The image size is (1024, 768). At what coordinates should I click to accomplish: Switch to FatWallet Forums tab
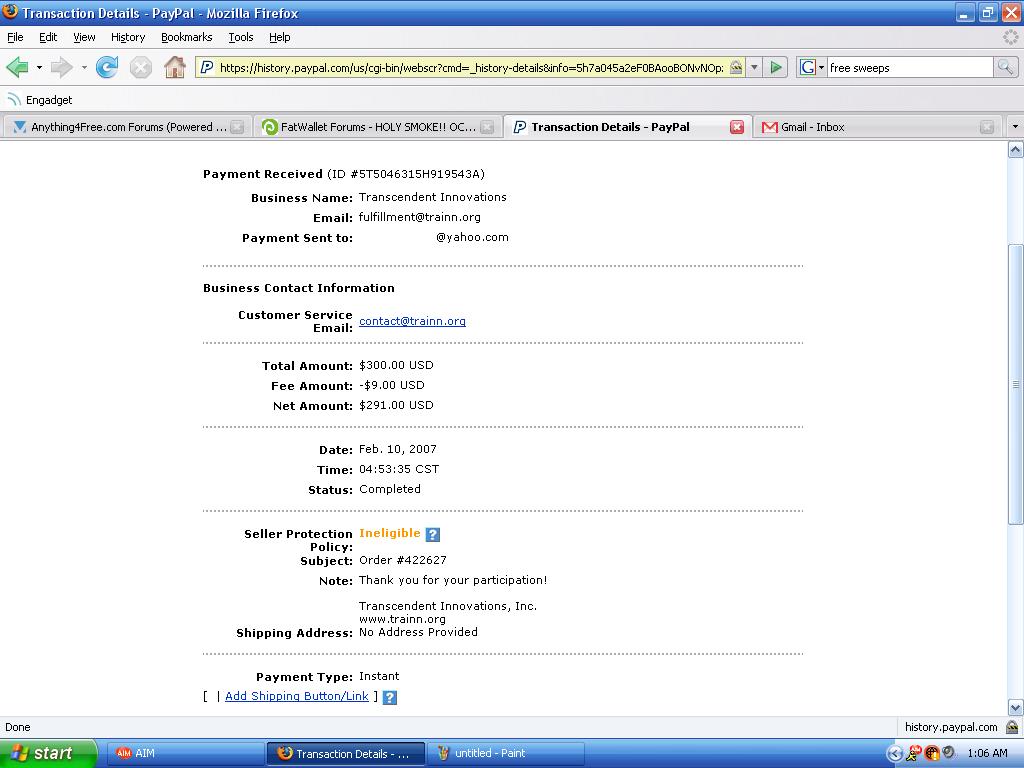[377, 127]
